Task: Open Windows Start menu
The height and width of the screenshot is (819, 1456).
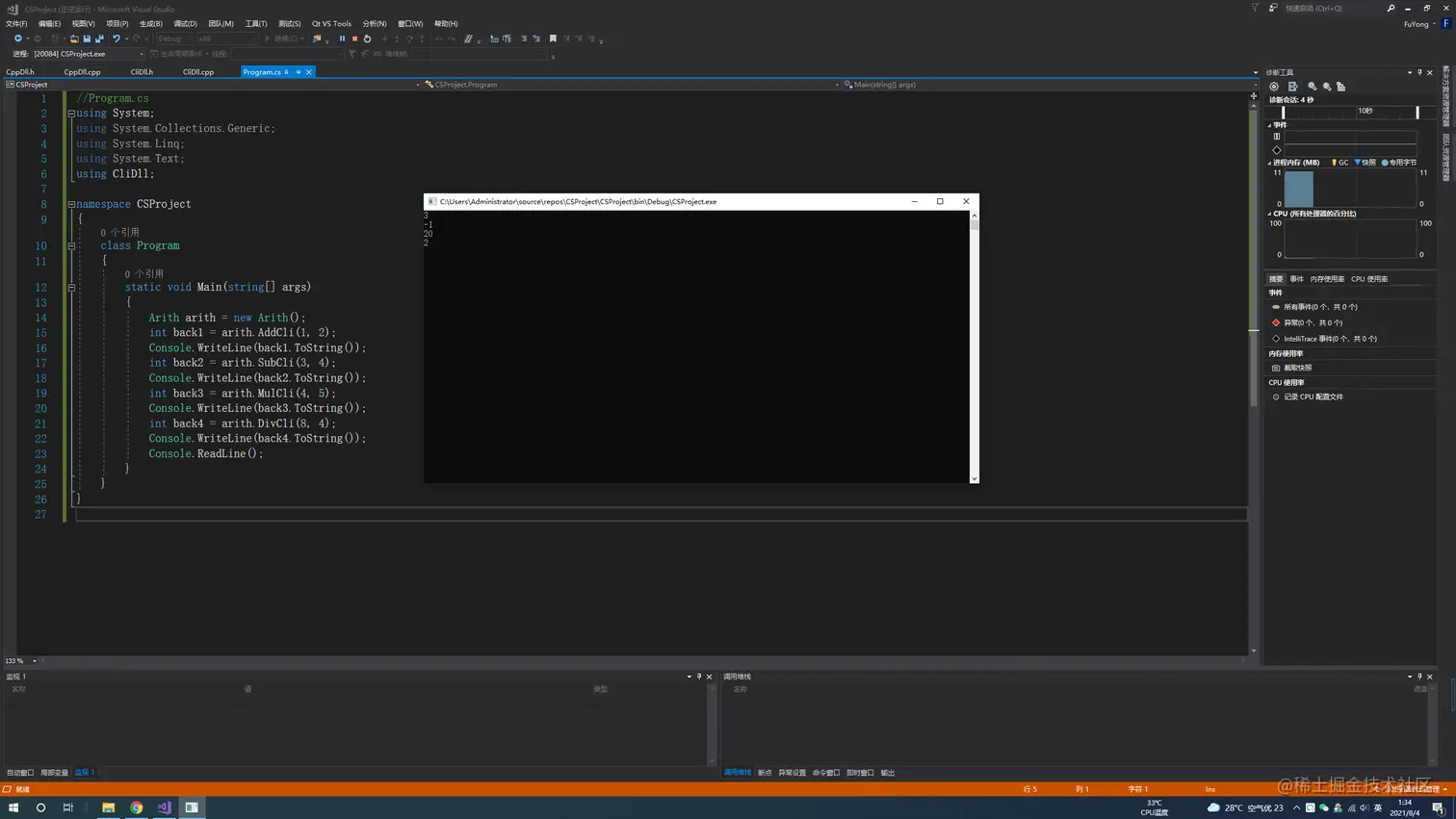Action: click(13, 807)
